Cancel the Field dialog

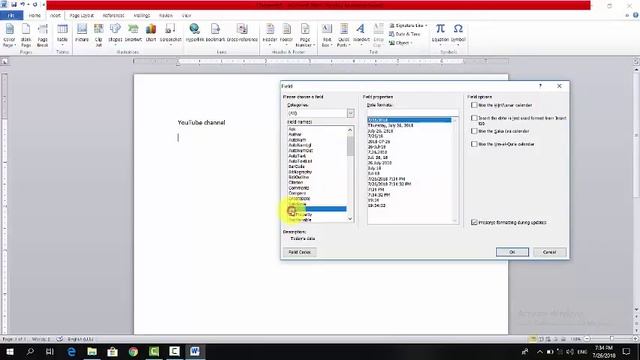[549, 252]
